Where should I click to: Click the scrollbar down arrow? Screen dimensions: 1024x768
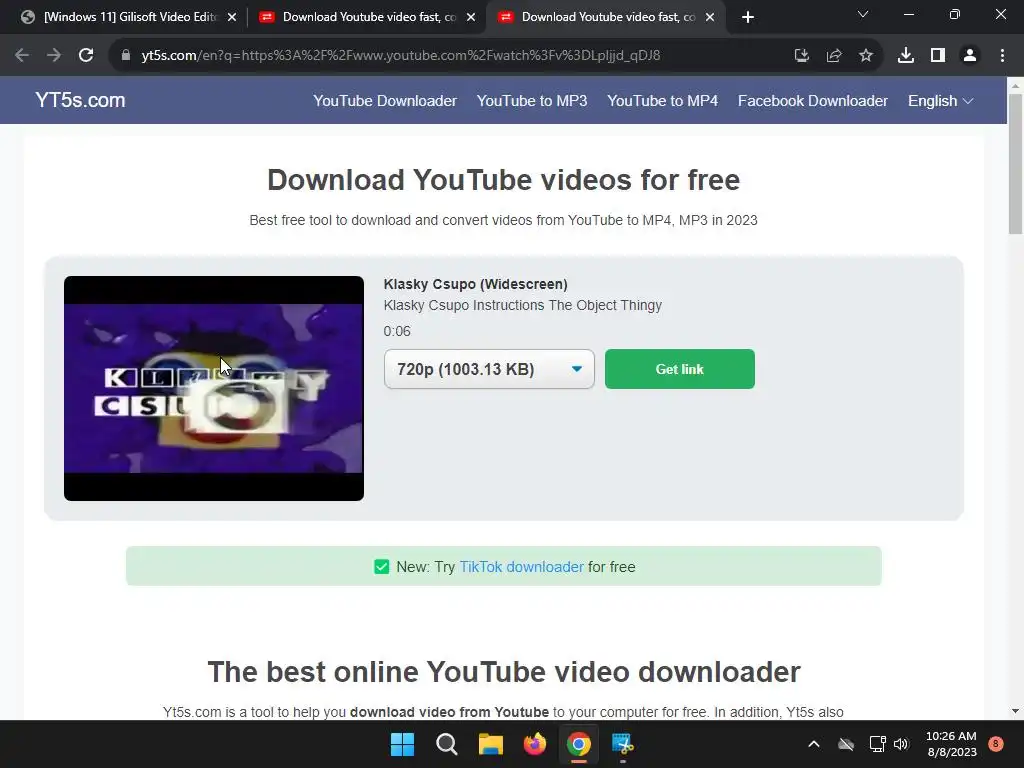1015,711
